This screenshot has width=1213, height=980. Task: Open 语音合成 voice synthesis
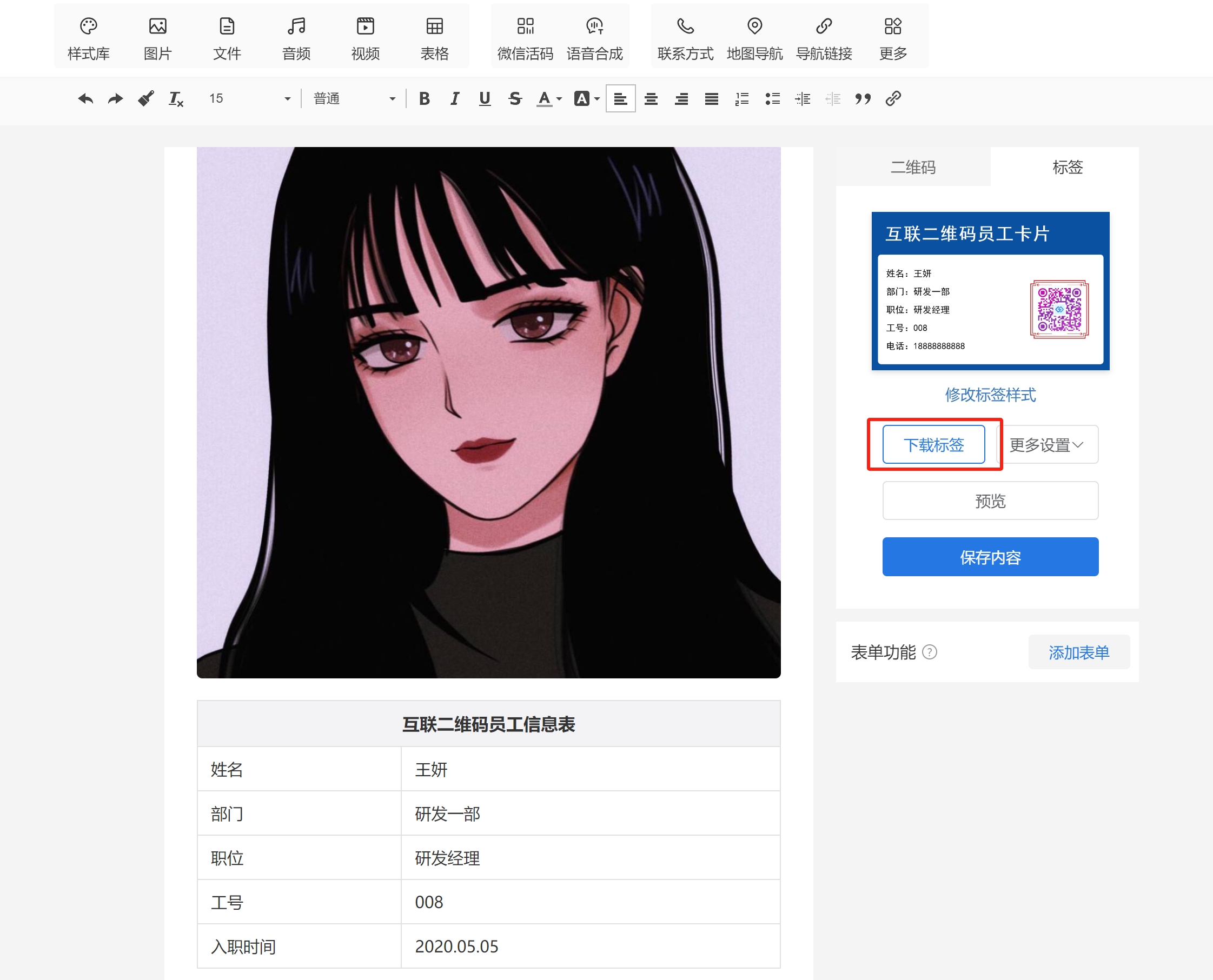tap(595, 38)
